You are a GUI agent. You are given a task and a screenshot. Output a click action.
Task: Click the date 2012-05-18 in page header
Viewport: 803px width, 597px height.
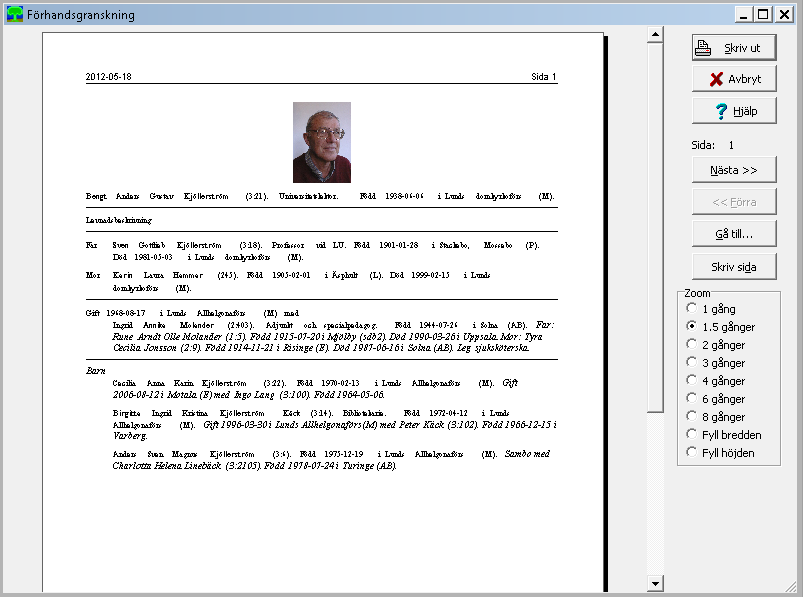click(109, 77)
